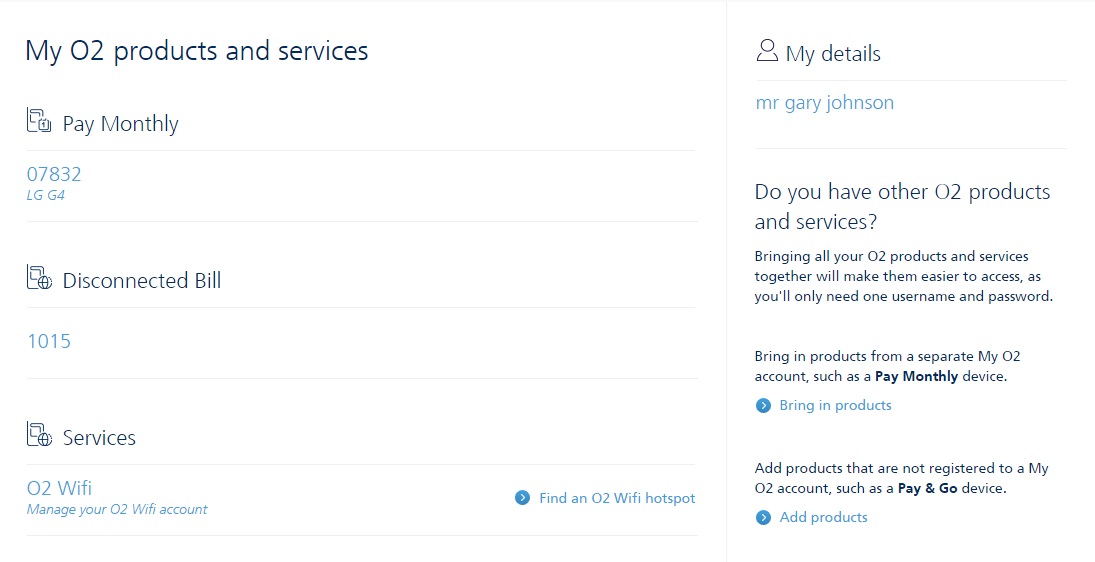Open mr gary johnson details
The width and height of the screenshot is (1095, 562).
pos(825,102)
